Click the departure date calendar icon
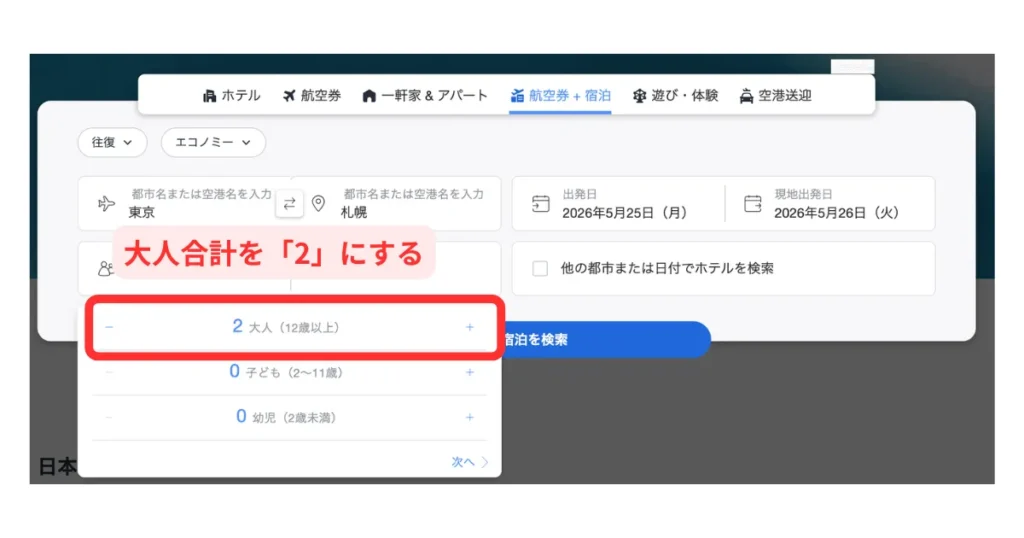The width and height of the screenshot is (1024, 538). point(541,204)
